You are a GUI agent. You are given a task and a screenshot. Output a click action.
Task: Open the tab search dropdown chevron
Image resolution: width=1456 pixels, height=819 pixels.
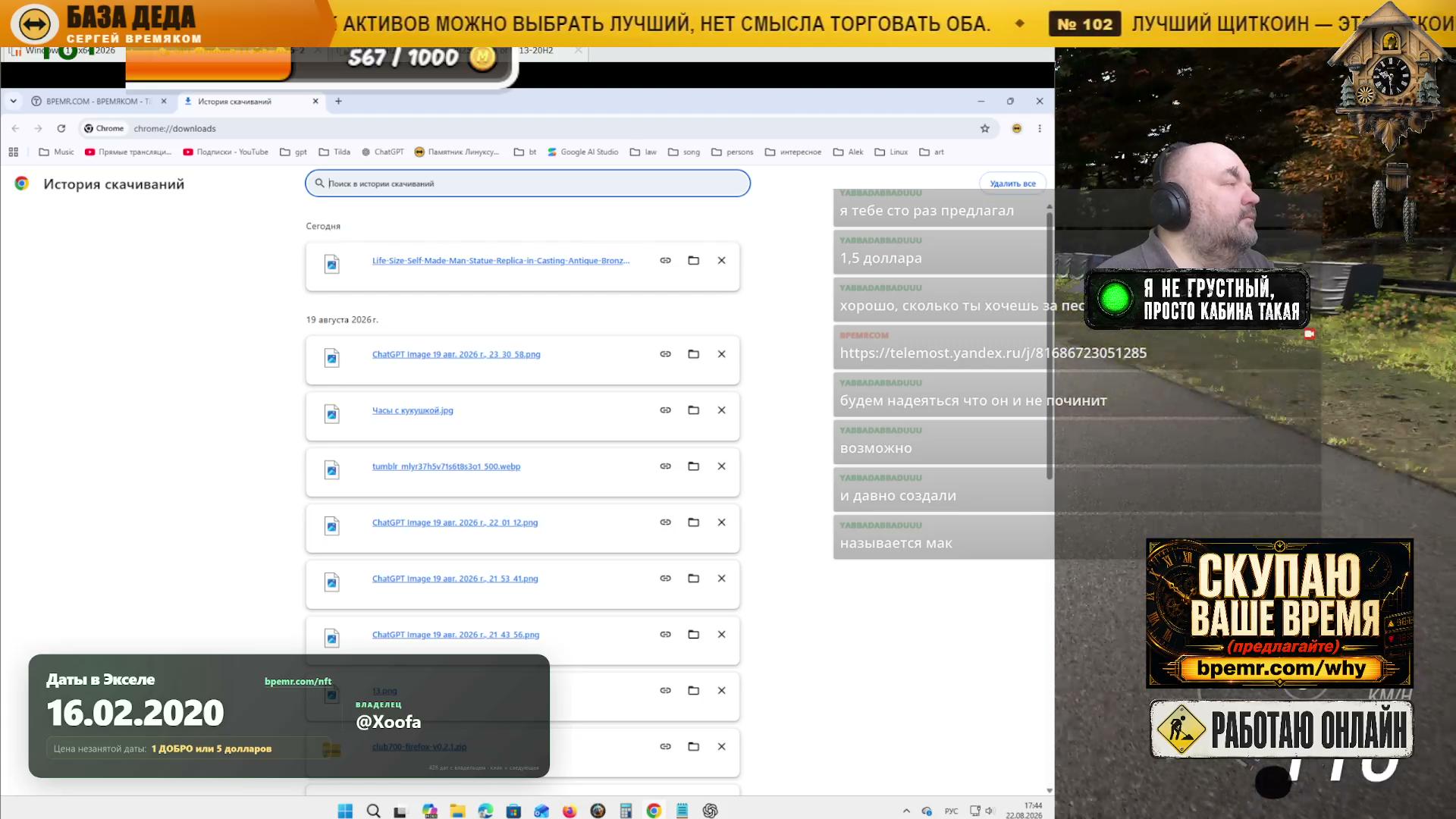coord(13,101)
